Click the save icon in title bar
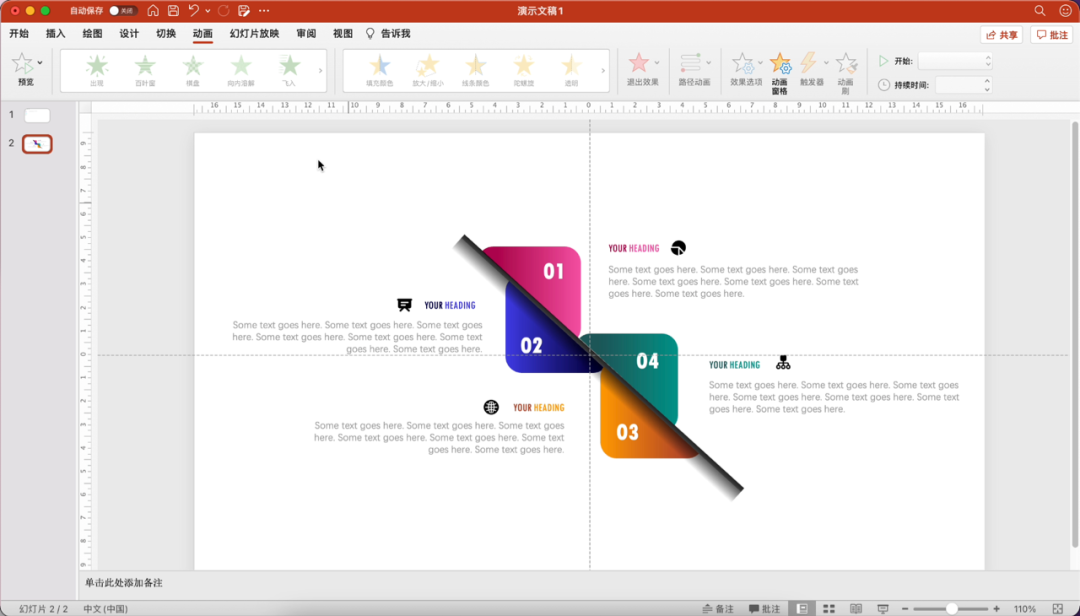This screenshot has width=1080, height=616. pos(173,11)
